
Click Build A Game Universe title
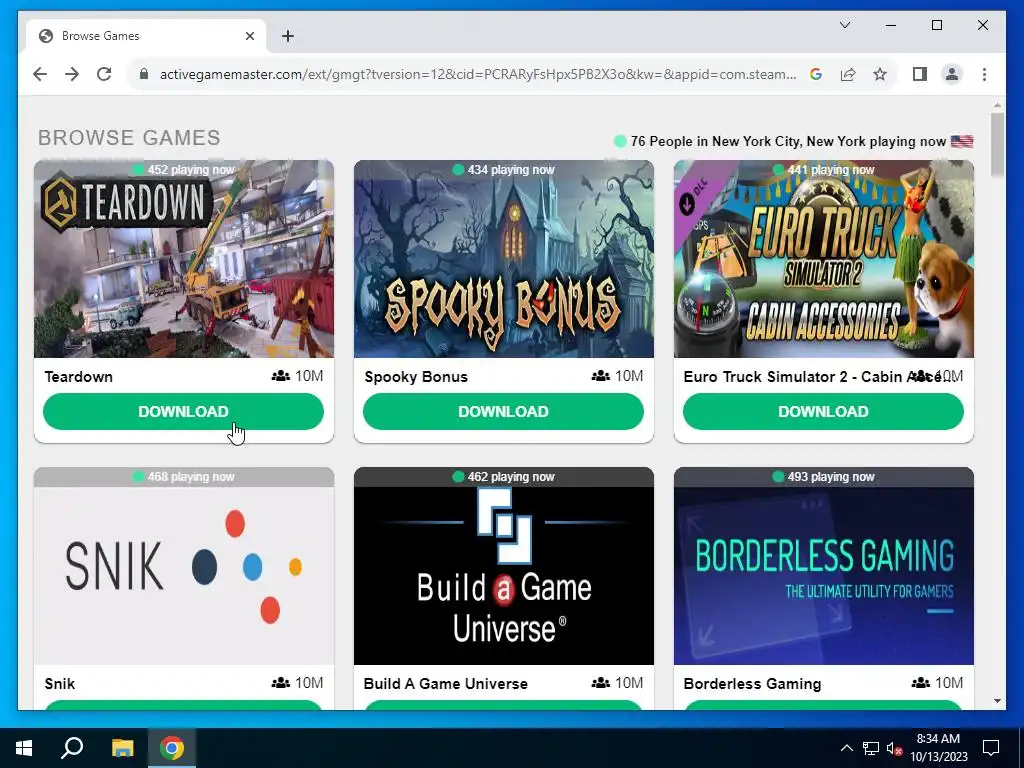(446, 684)
